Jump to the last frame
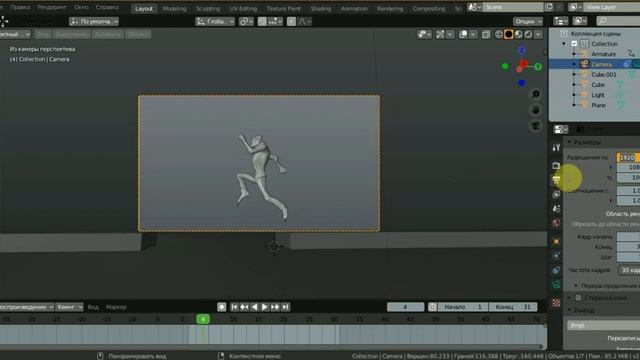 click(x=285, y=307)
